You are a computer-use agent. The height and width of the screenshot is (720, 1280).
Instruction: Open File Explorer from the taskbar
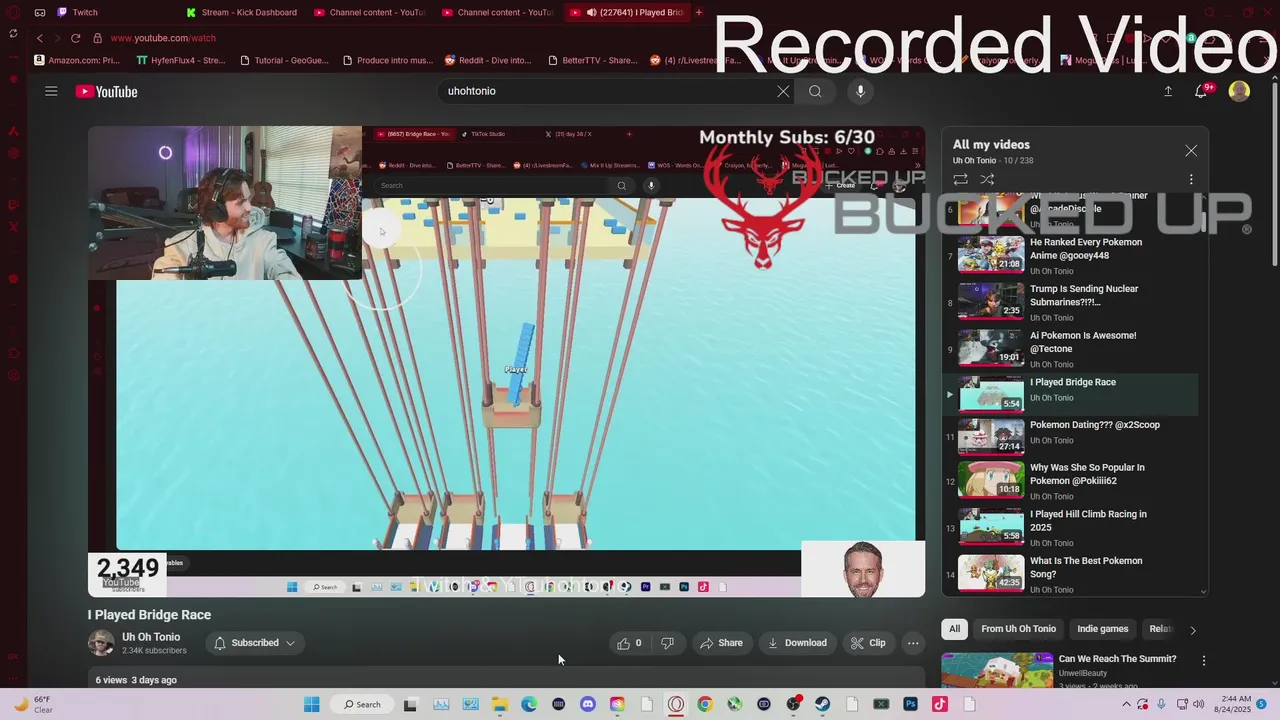(x=499, y=704)
